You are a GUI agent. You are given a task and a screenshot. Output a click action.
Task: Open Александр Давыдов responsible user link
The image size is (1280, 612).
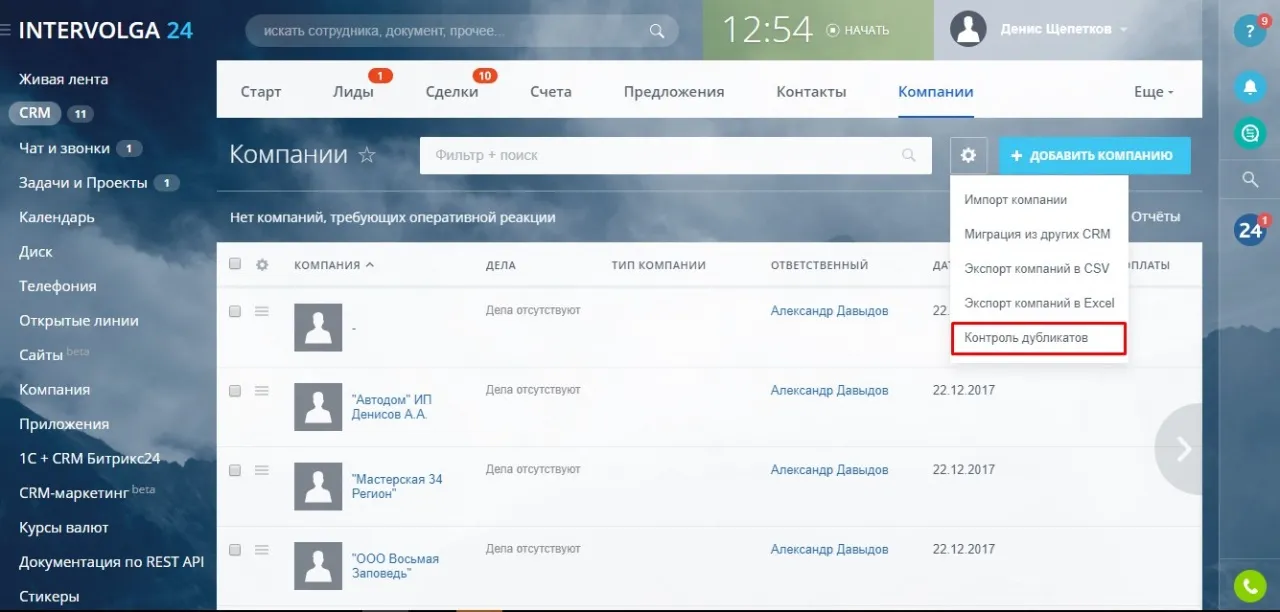pos(829,310)
